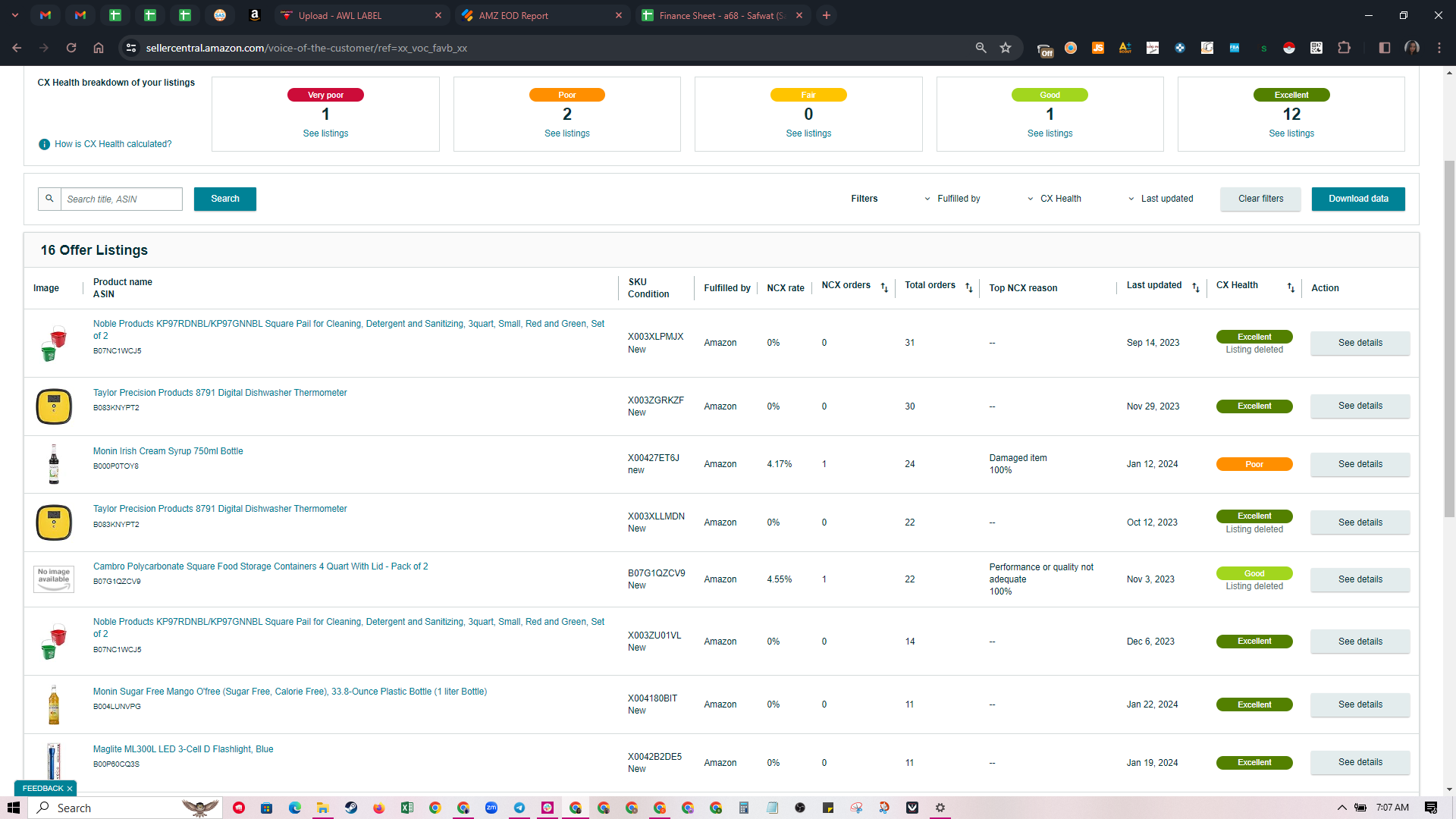Click the Poor badge on Monin Irish Cream row
The height and width of the screenshot is (819, 1456).
1254,464
